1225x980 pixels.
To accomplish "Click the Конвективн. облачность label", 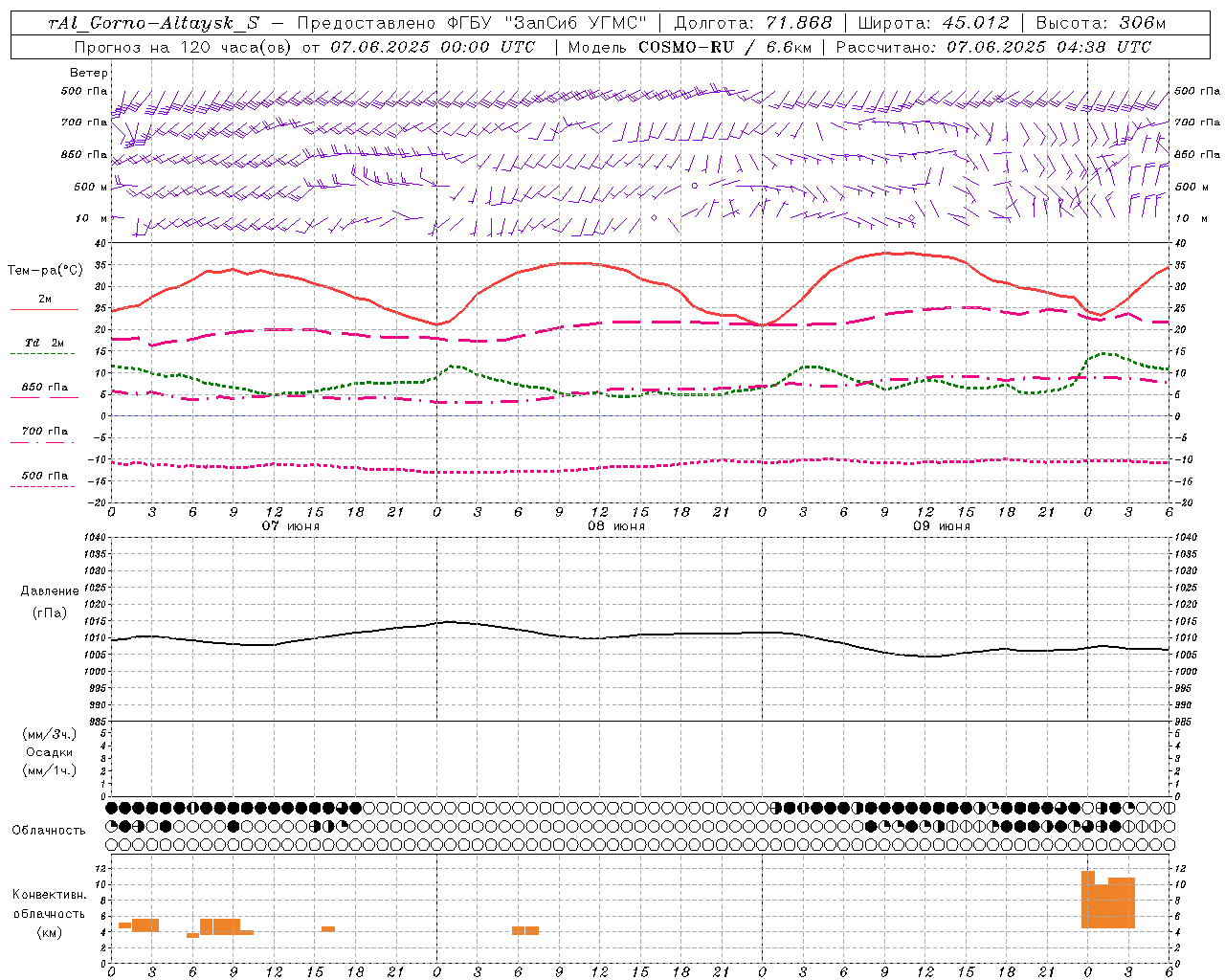I will point(49,903).
